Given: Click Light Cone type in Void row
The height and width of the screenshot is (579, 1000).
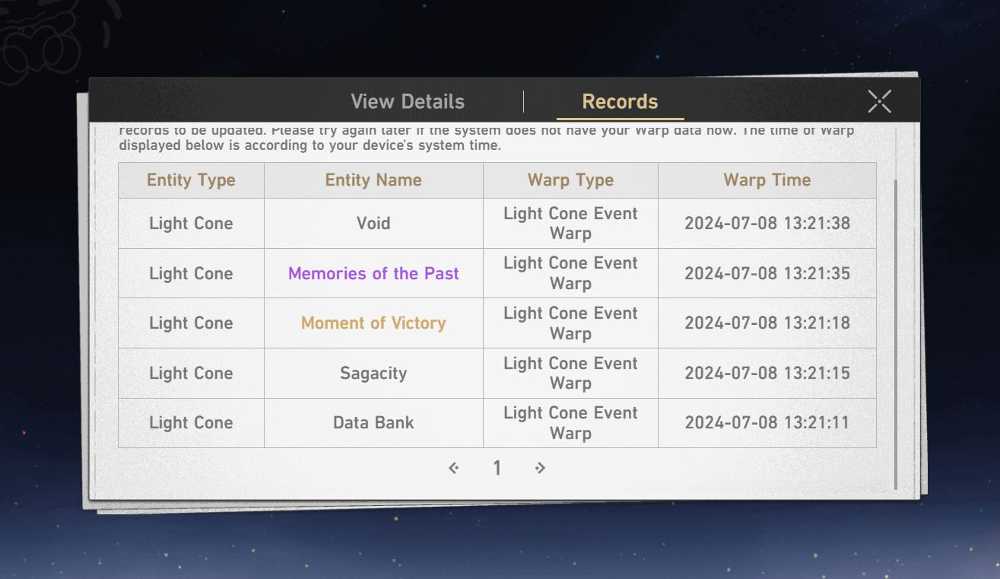Looking at the screenshot, I should point(191,223).
